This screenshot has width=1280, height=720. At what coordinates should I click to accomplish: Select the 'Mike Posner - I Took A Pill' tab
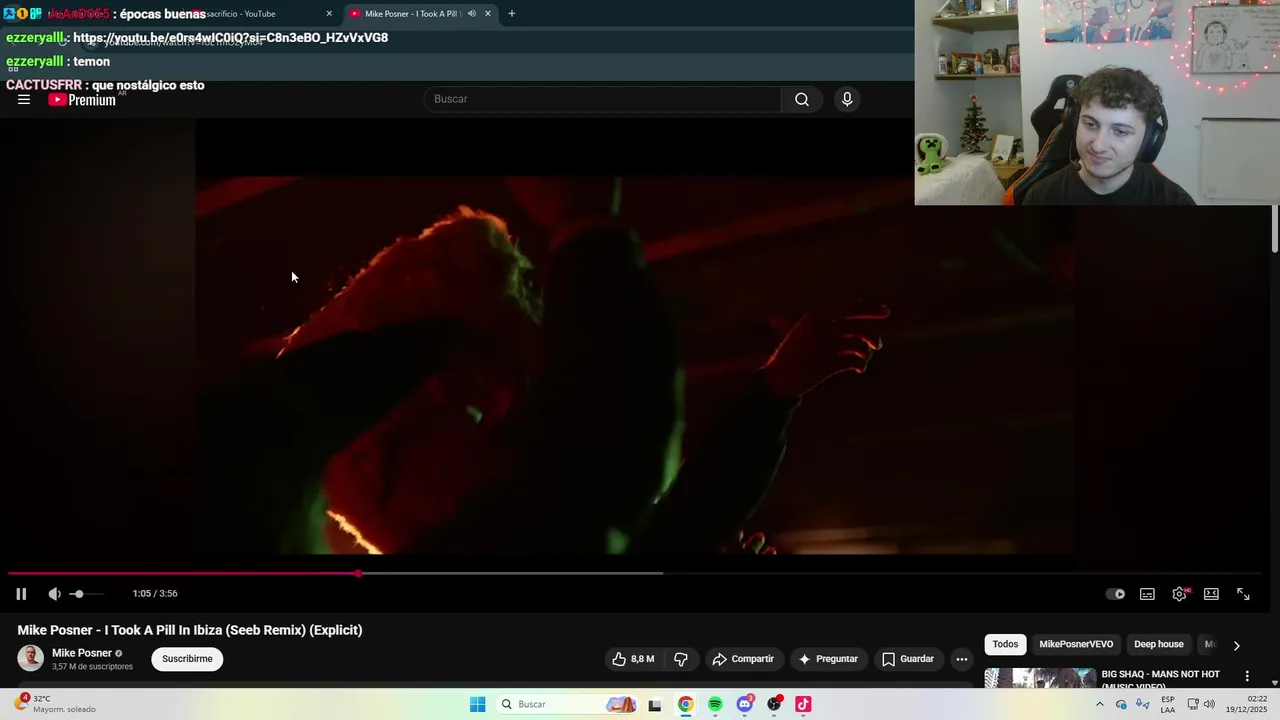(412, 14)
